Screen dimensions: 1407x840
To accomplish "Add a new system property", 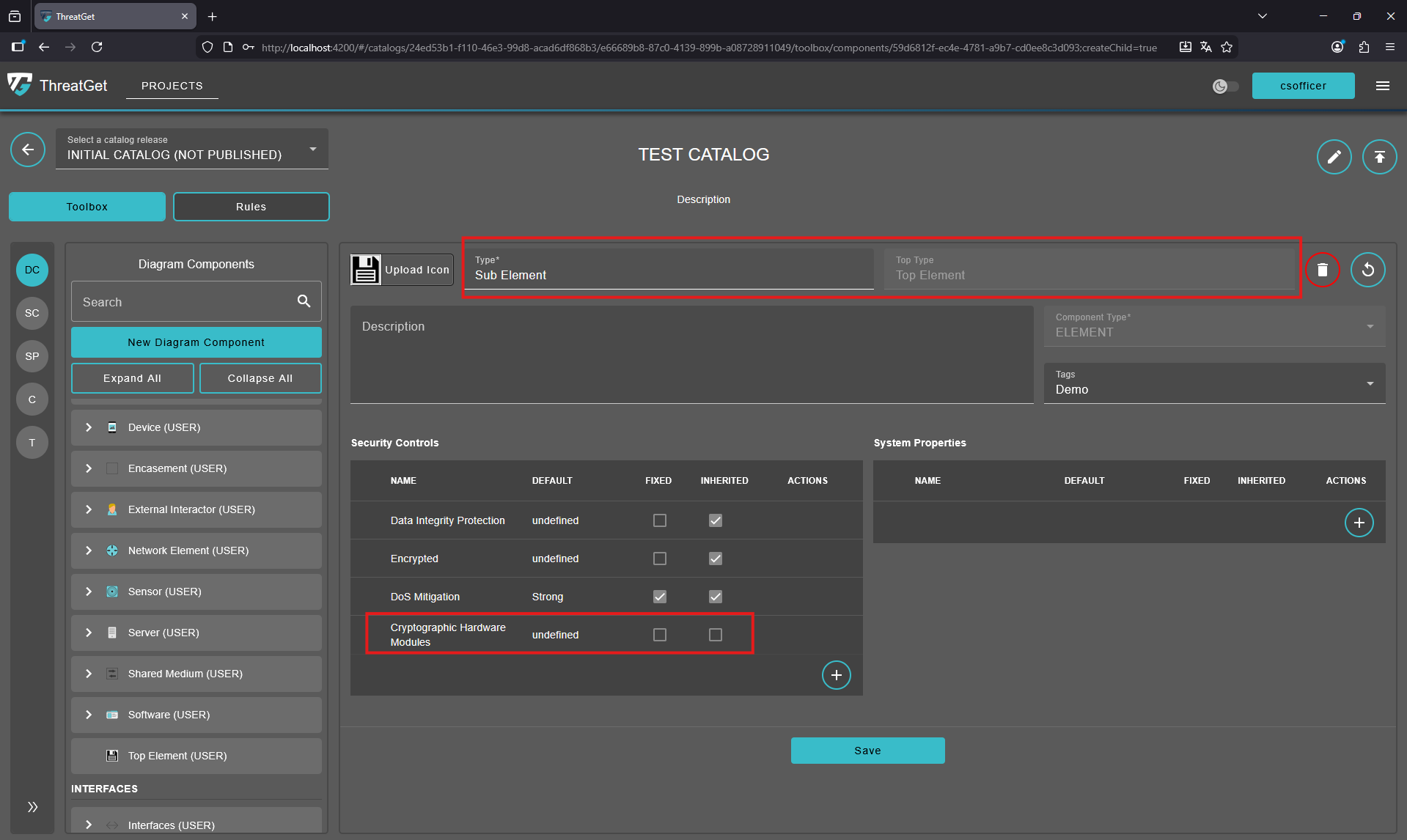I will click(x=1359, y=523).
